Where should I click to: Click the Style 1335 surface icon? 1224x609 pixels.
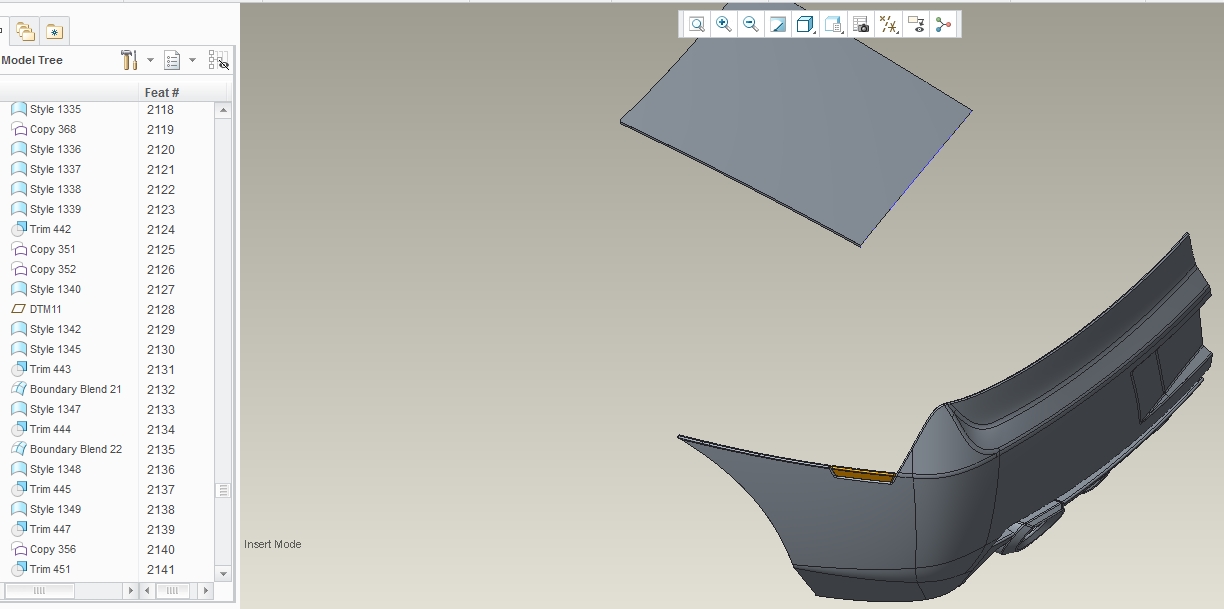click(x=18, y=109)
